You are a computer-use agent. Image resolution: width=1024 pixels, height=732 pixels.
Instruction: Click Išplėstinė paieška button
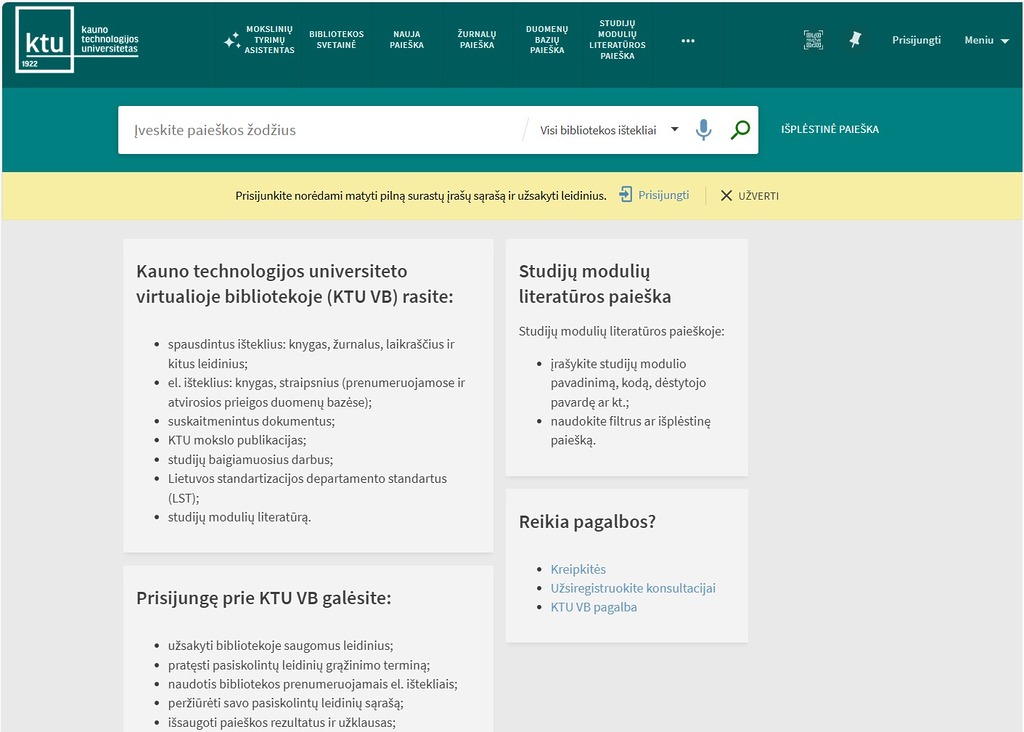(x=829, y=130)
